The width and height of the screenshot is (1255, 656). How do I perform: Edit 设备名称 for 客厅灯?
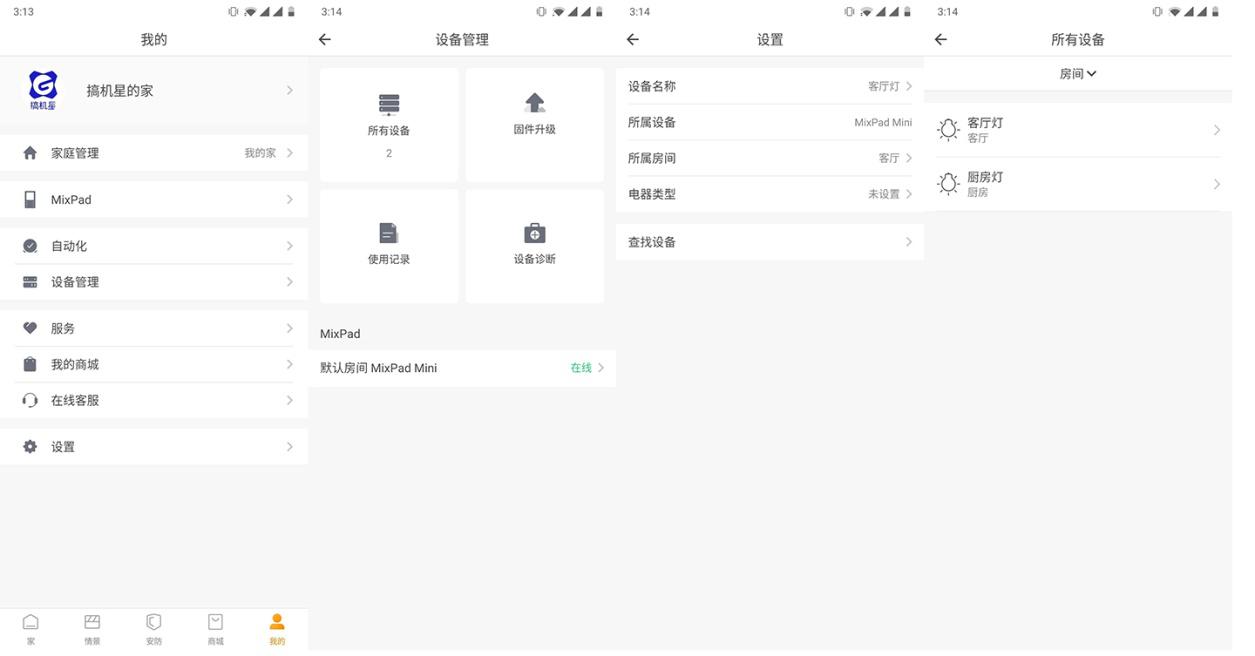(x=768, y=86)
